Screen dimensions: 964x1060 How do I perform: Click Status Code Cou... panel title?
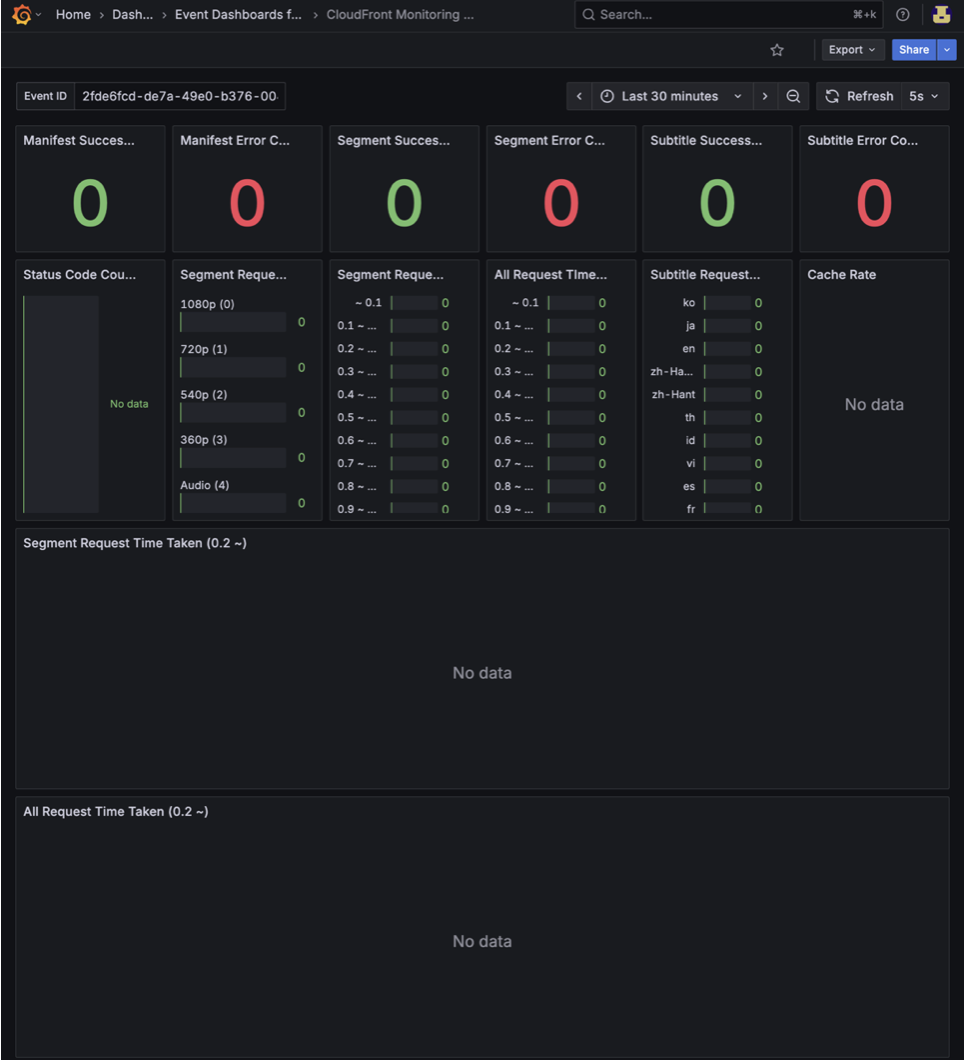click(79, 274)
